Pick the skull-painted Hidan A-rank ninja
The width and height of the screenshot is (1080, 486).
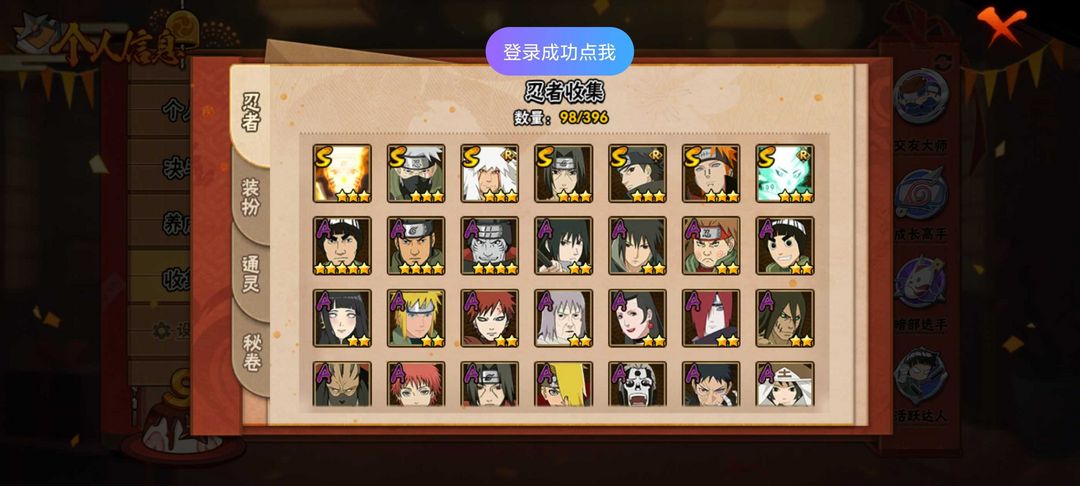point(637,383)
